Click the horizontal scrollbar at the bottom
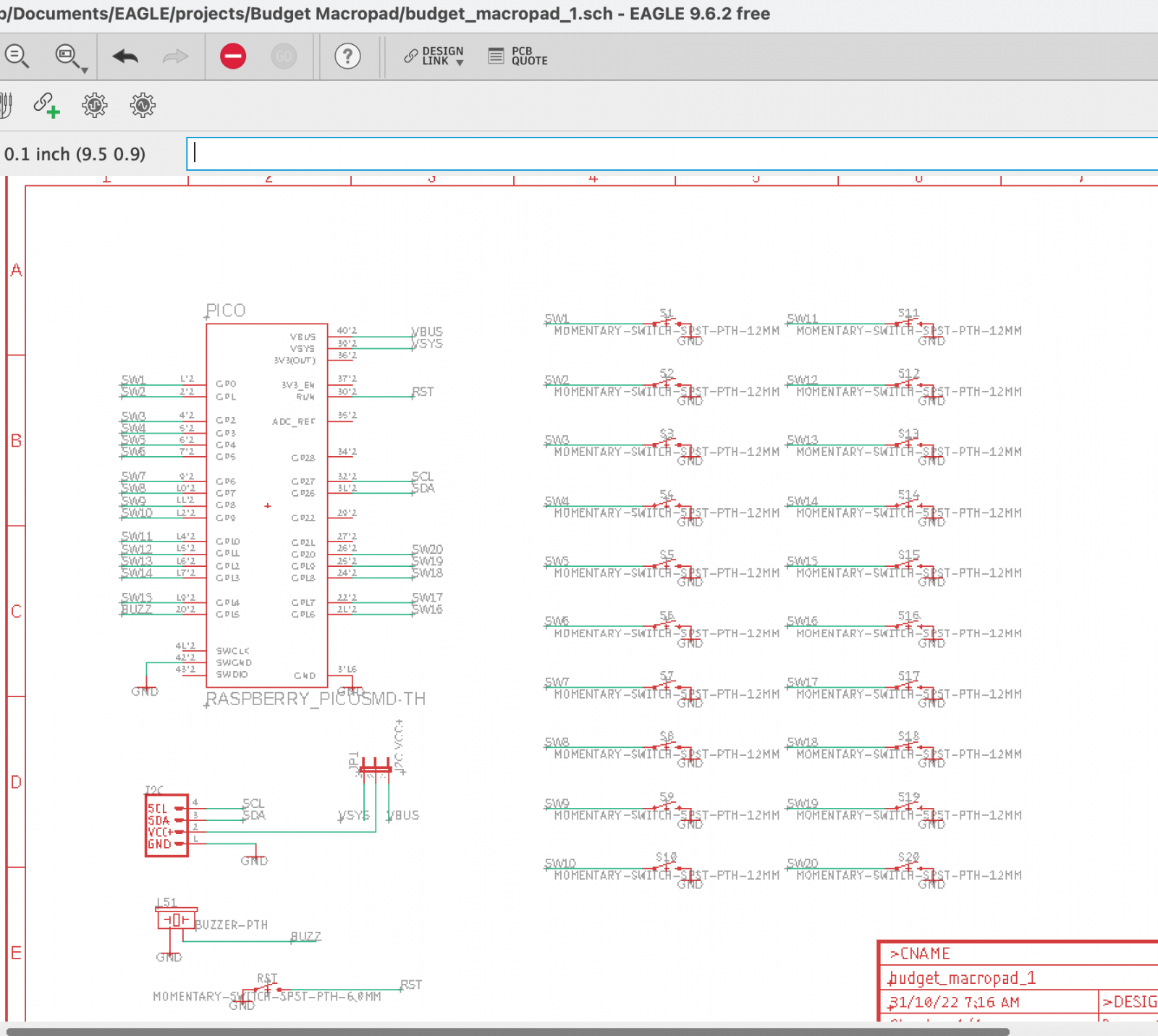The image size is (1158, 1036). [507, 1031]
